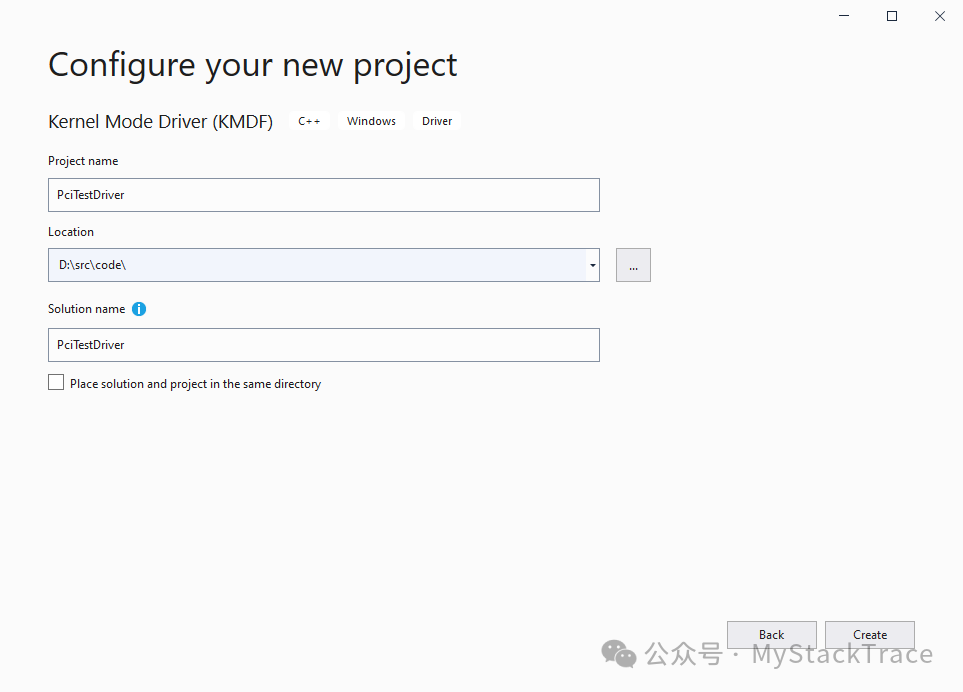Image resolution: width=963 pixels, height=692 pixels.
Task: Open the browse (...) folder picker for Location
Action: [632, 264]
